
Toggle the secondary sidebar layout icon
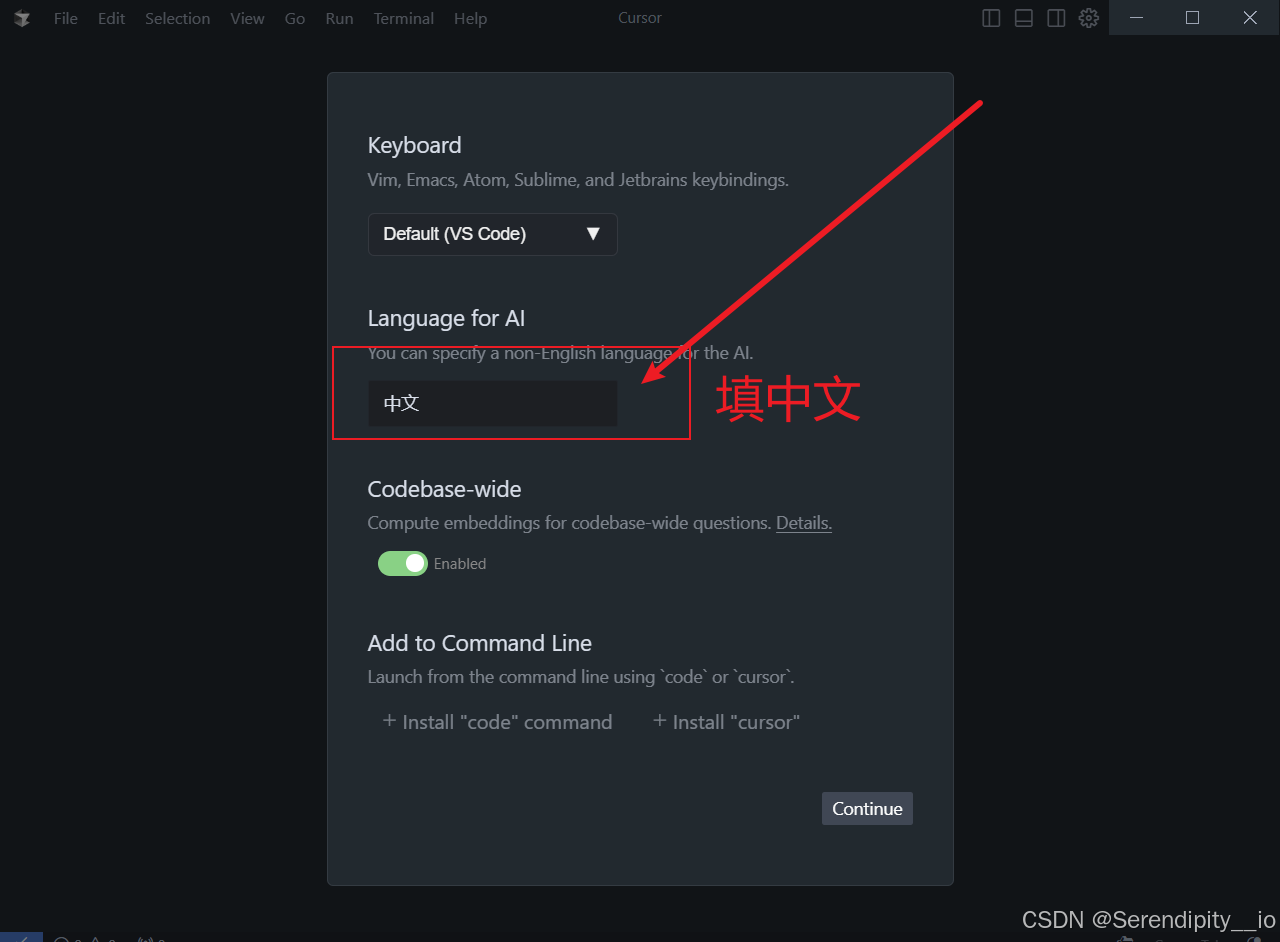tap(1056, 18)
